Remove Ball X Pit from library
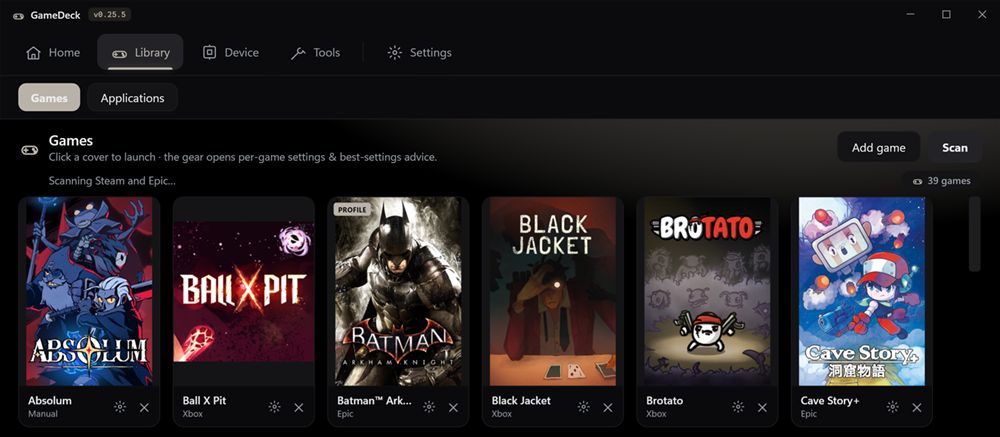Screen dimensions: 1000x437 pos(298,407)
